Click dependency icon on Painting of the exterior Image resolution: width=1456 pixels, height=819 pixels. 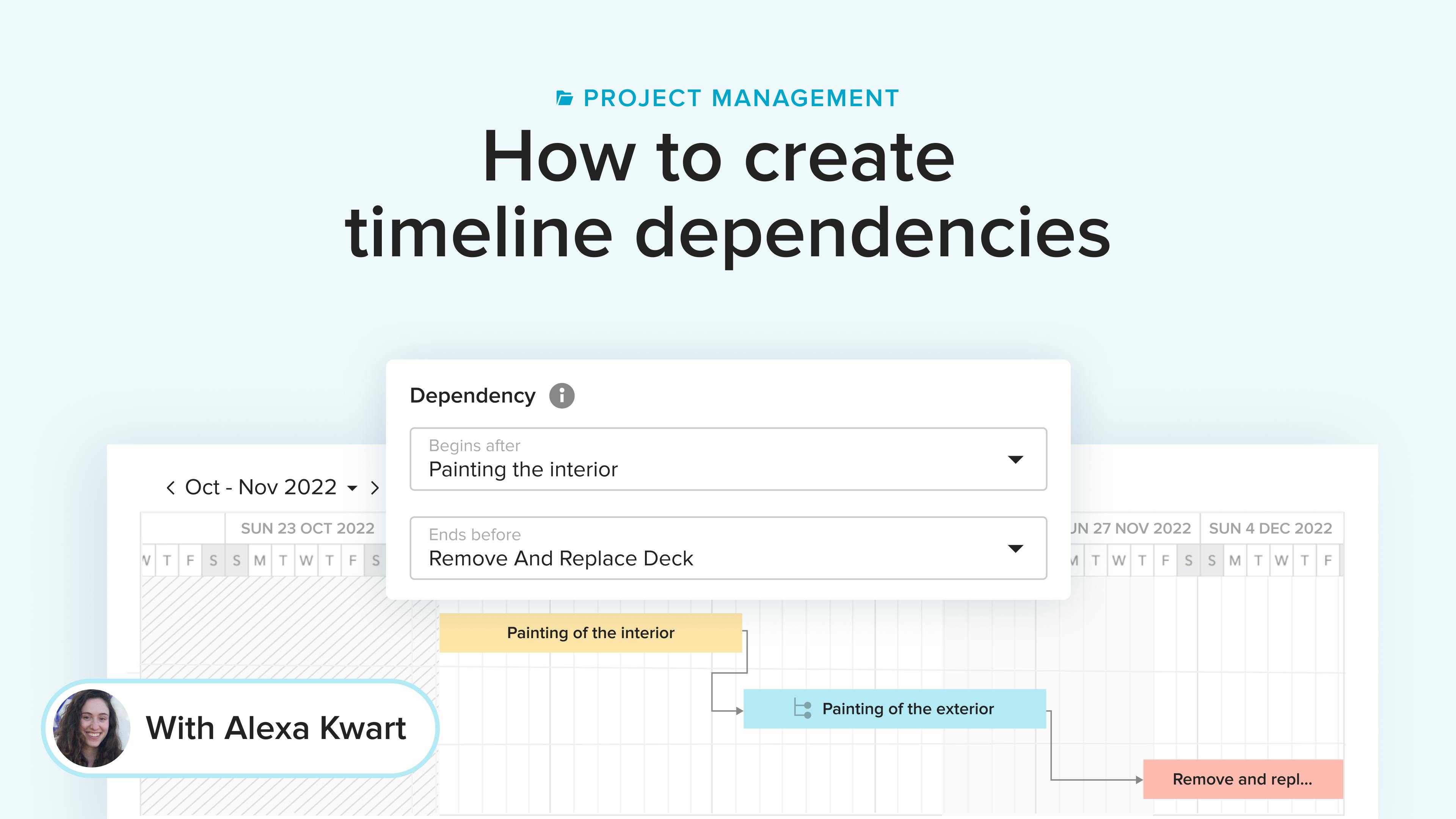pos(803,709)
